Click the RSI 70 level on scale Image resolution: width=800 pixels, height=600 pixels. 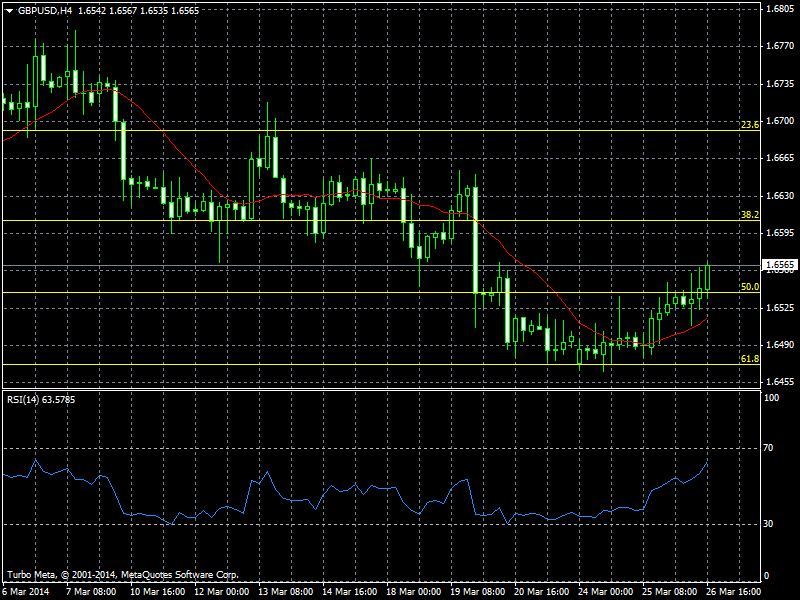tap(769, 448)
